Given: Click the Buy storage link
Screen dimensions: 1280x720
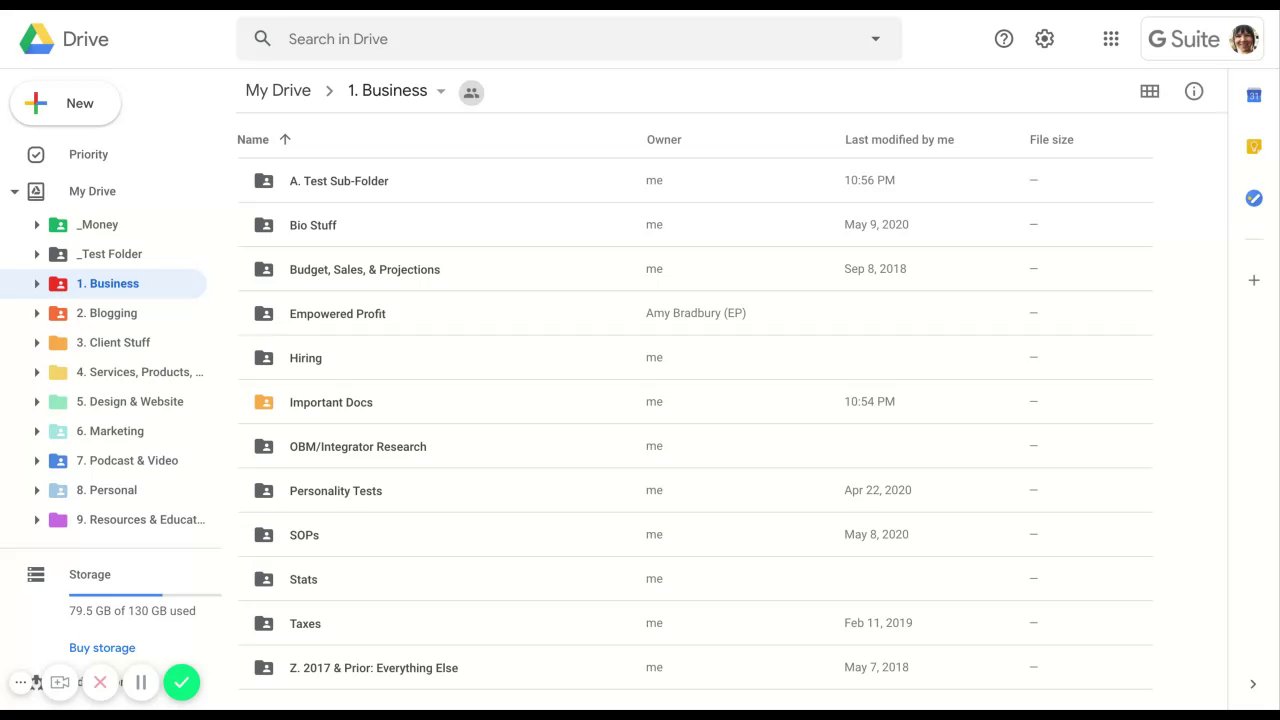Looking at the screenshot, I should (x=102, y=648).
